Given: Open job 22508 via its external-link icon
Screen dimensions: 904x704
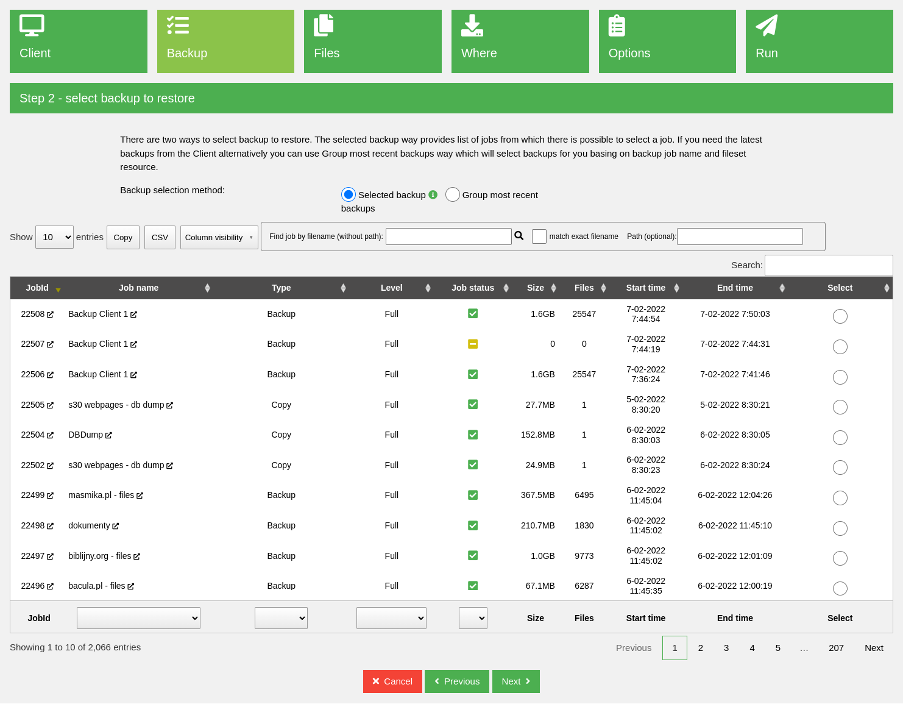Looking at the screenshot, I should point(51,314).
